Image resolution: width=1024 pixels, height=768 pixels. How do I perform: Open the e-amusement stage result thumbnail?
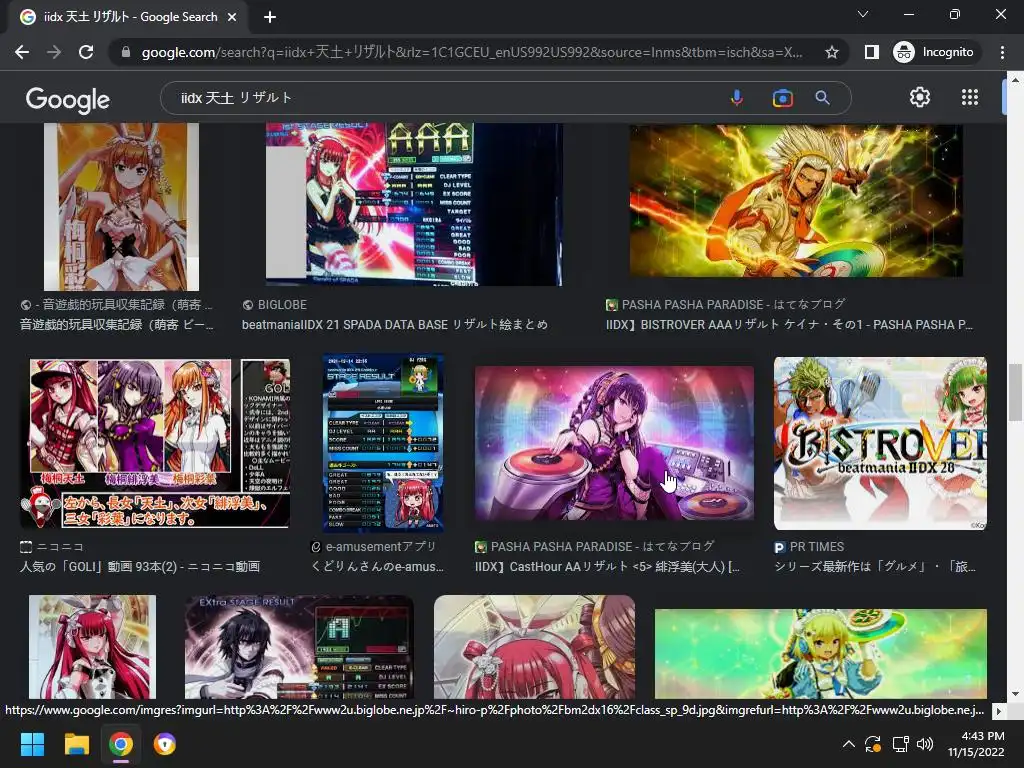click(383, 443)
